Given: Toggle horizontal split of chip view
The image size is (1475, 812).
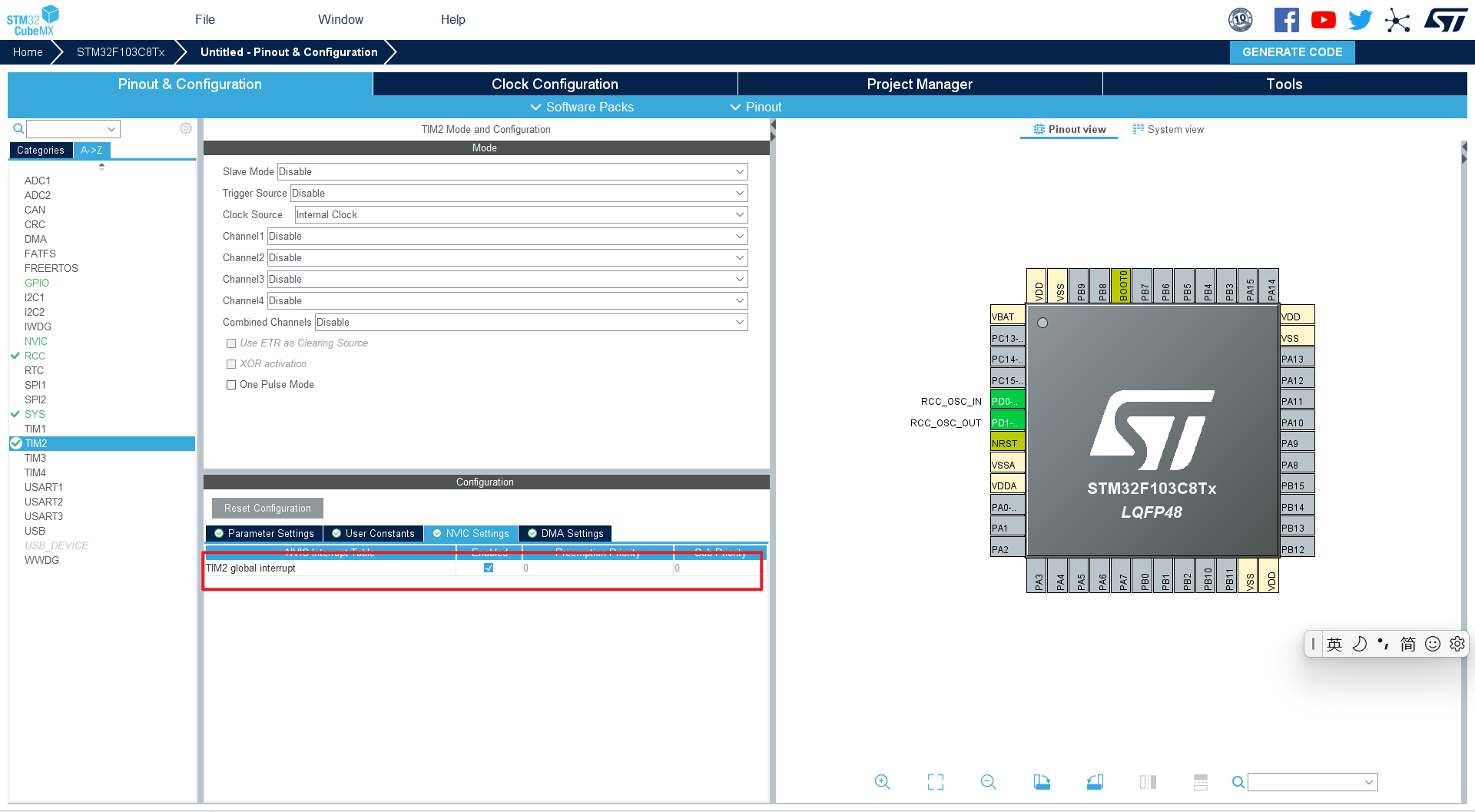Looking at the screenshot, I should pos(1201,782).
